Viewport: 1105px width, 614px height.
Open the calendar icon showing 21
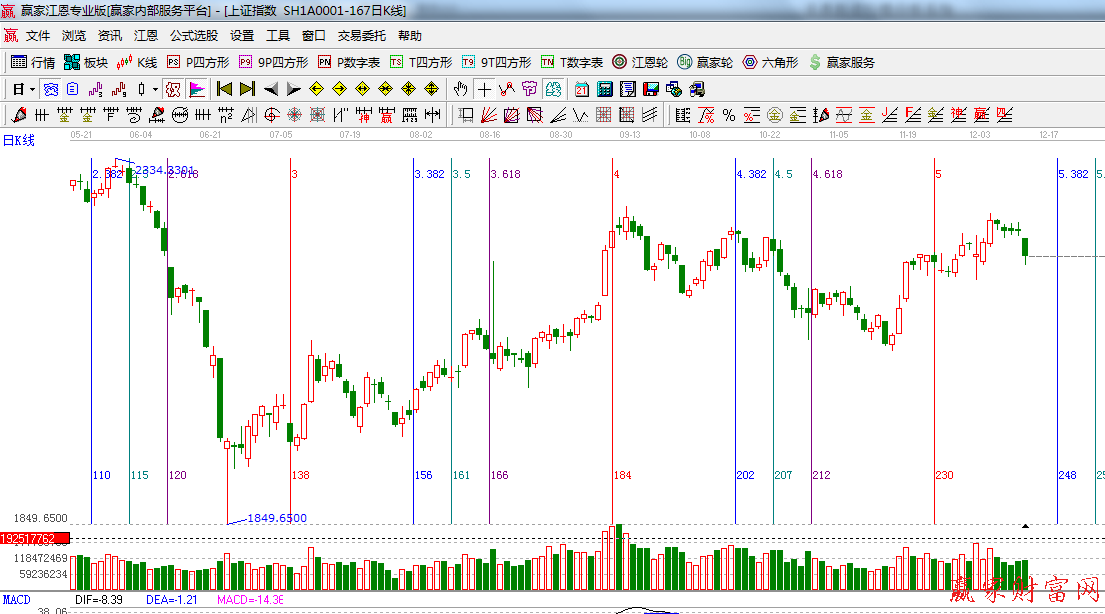[x=581, y=89]
